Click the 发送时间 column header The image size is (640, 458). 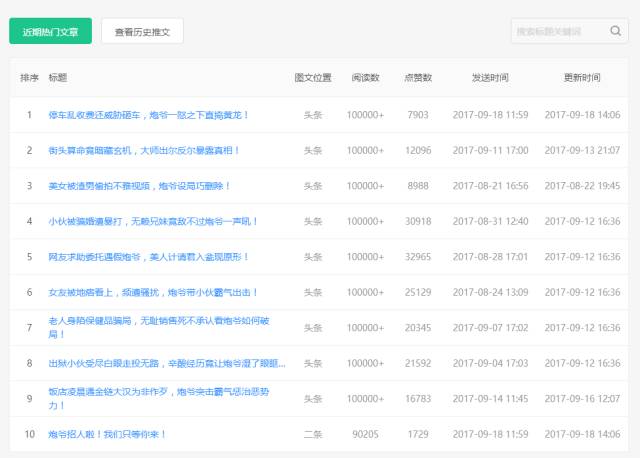tap(490, 78)
